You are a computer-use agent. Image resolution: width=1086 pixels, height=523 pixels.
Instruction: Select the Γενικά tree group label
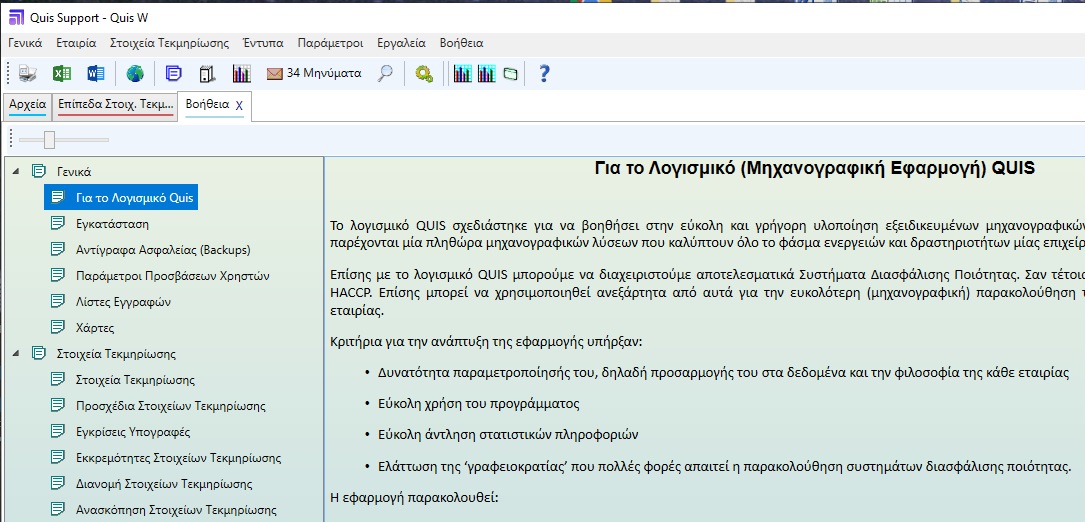pos(74,172)
